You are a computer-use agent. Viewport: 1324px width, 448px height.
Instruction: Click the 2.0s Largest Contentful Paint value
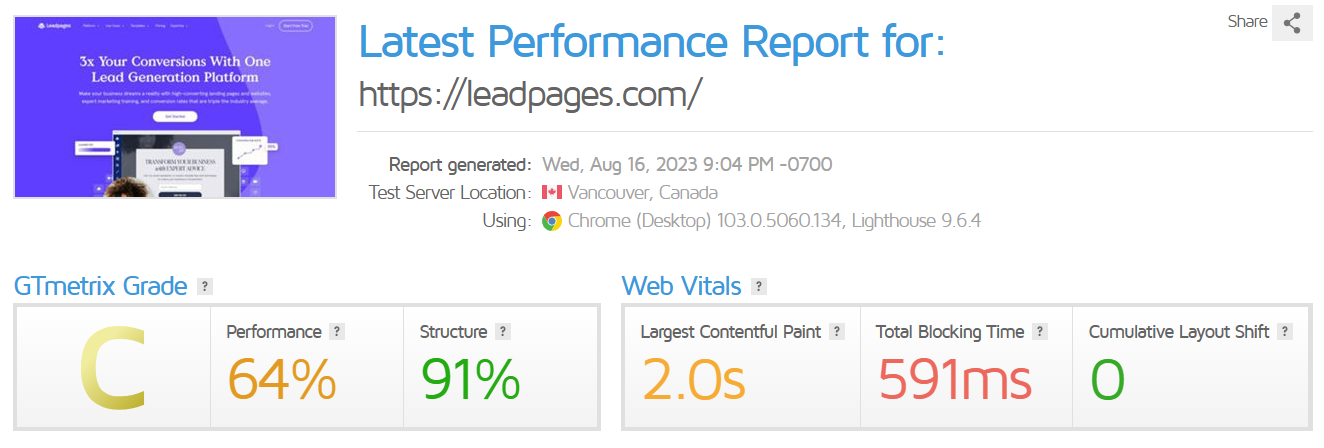point(693,380)
